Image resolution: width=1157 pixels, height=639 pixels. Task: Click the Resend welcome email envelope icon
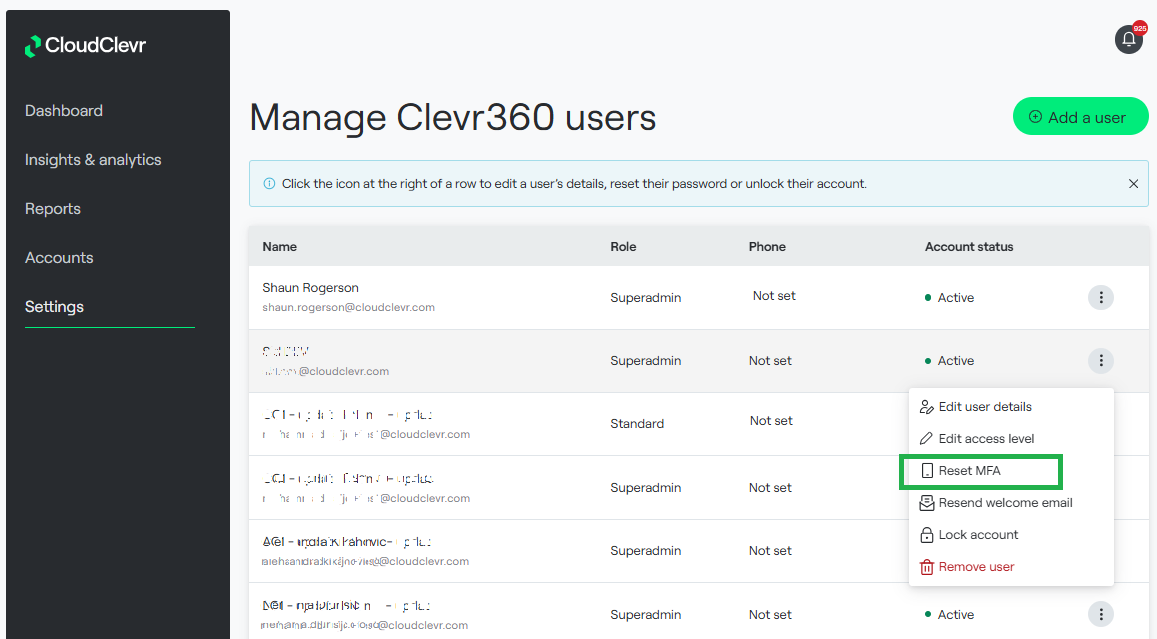click(x=927, y=503)
